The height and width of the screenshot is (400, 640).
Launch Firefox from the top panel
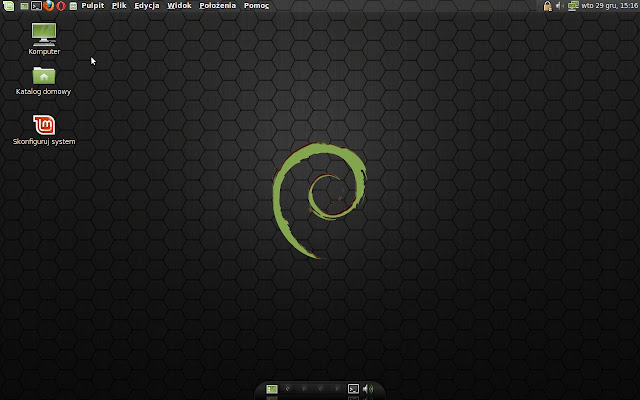point(49,6)
